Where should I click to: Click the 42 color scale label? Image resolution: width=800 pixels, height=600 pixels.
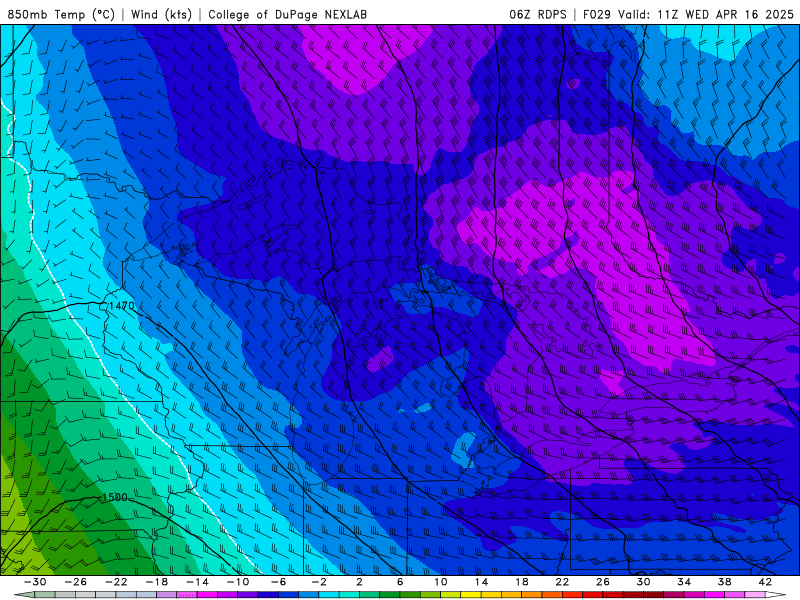765,582
